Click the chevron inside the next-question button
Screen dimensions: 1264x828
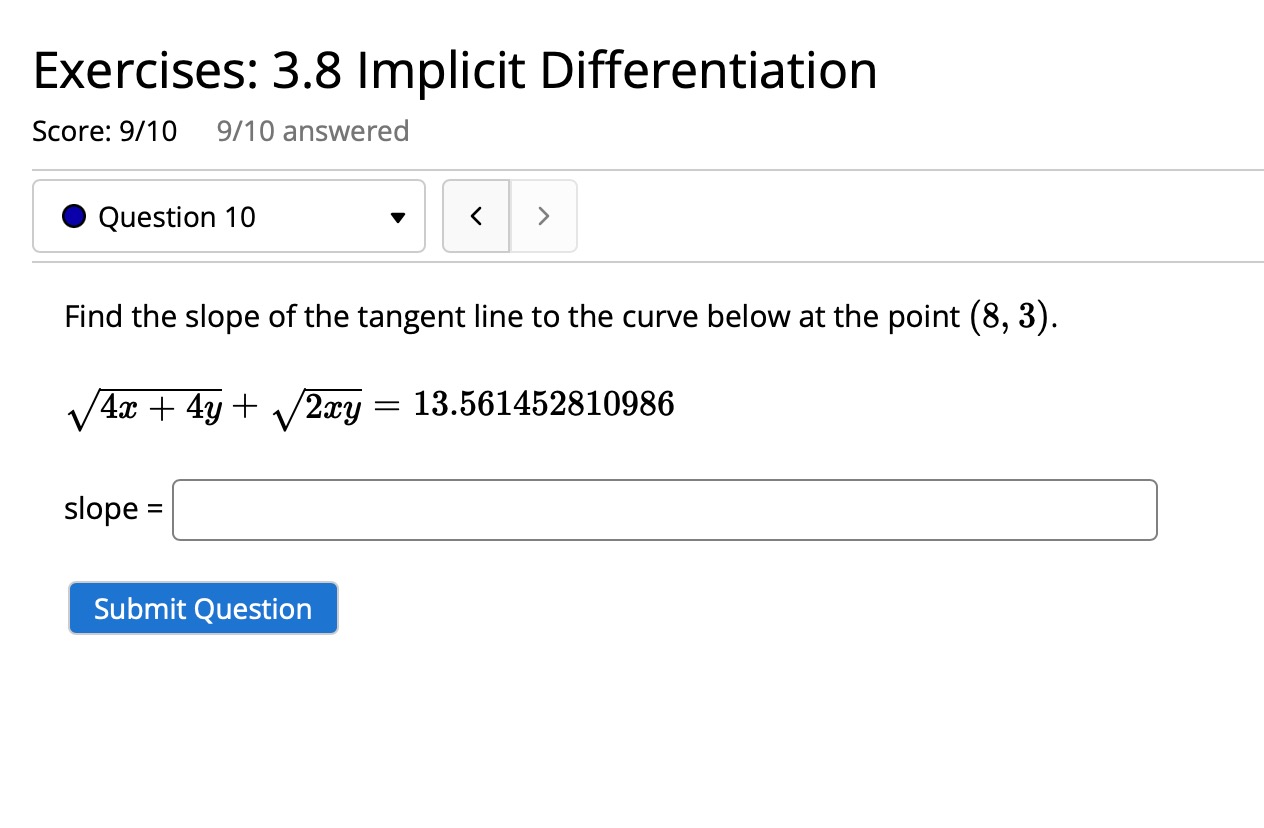[x=543, y=215]
